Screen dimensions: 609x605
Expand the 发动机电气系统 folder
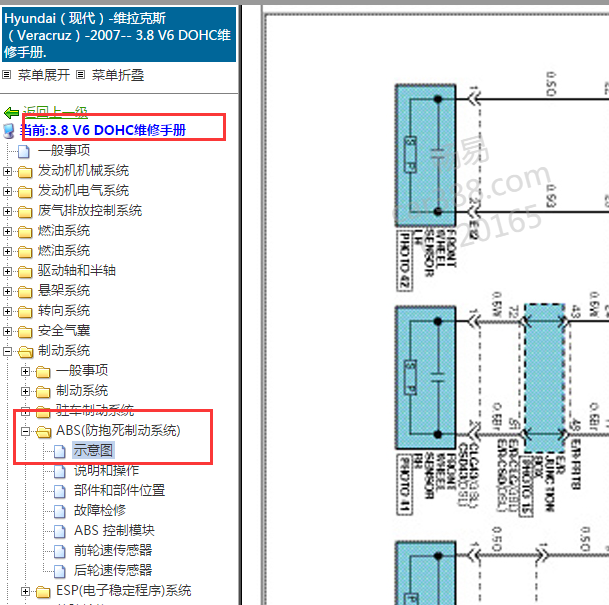click(7, 191)
